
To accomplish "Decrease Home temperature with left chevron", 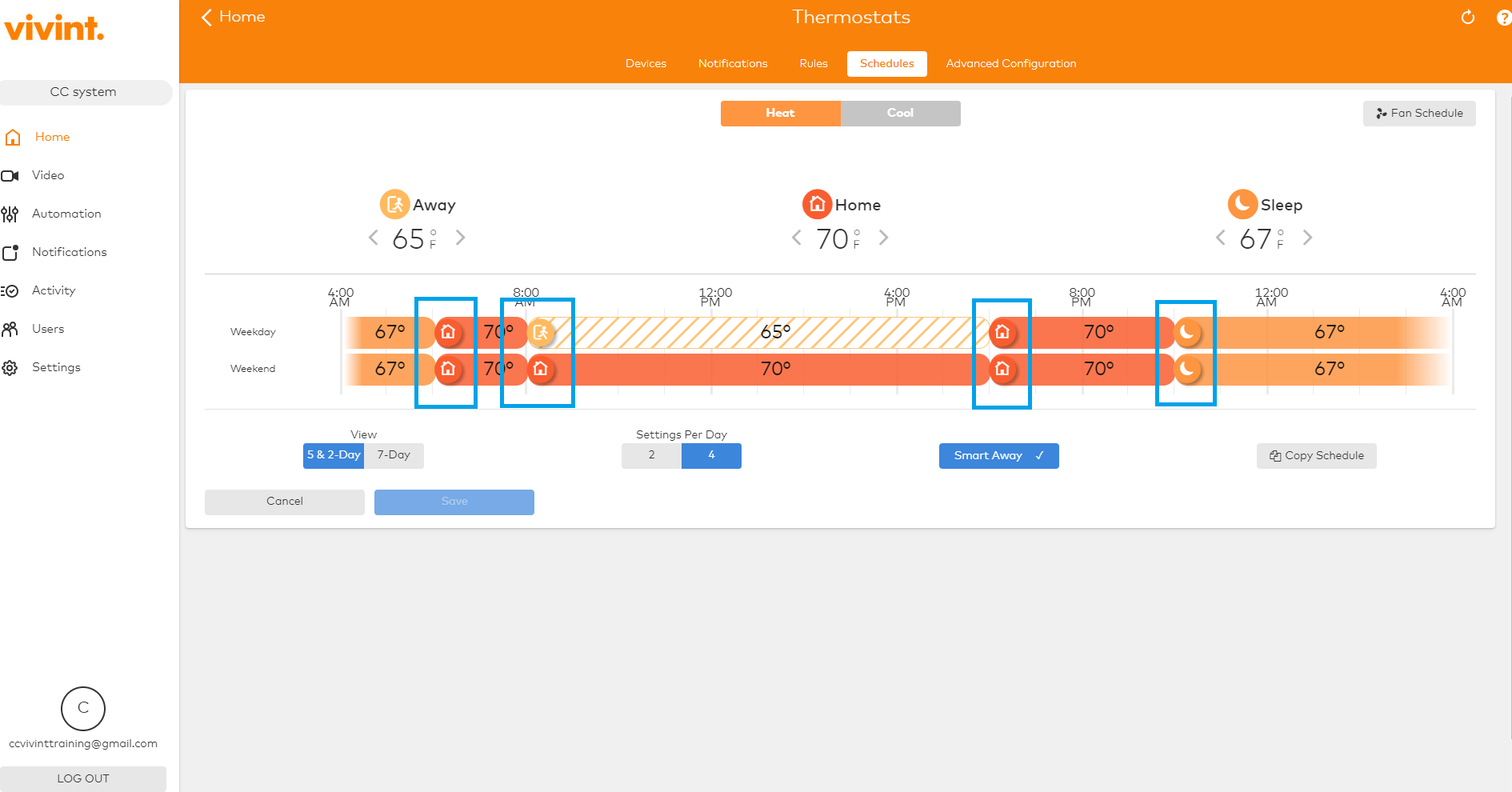I will pyautogui.click(x=797, y=238).
